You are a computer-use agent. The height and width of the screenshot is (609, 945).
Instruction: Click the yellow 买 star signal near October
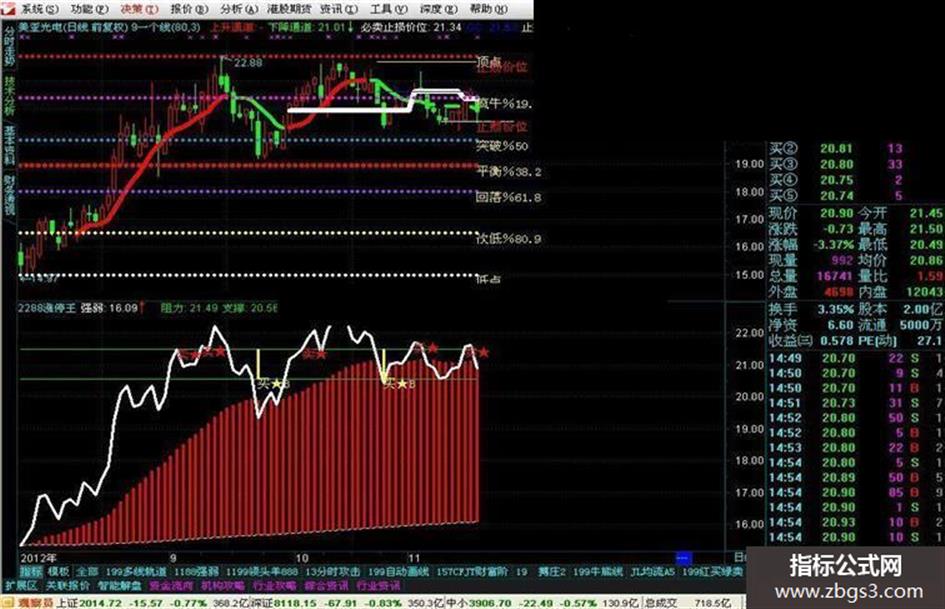(274, 383)
